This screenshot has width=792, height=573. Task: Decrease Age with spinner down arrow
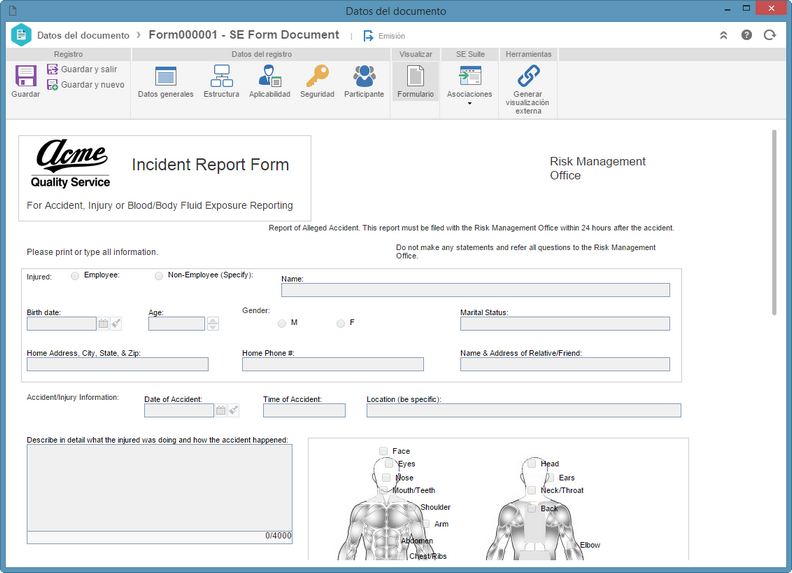(213, 327)
